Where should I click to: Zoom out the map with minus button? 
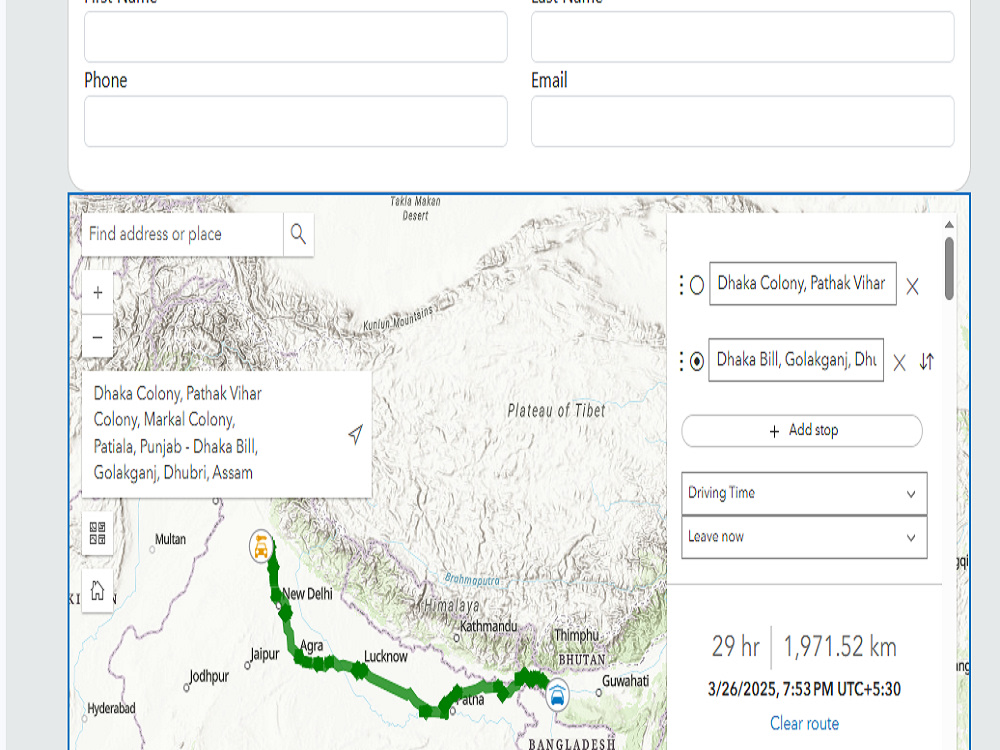pyautogui.click(x=98, y=337)
